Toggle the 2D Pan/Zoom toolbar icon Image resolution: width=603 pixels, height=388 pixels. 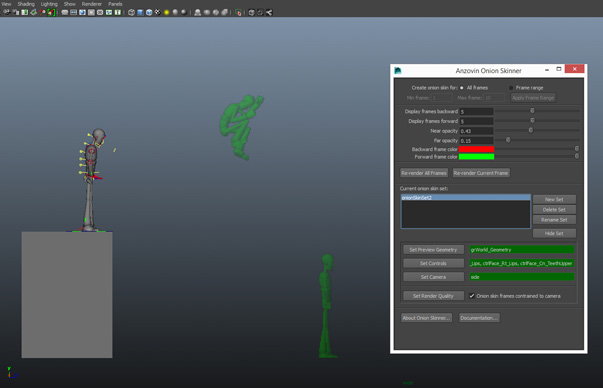tap(42, 12)
